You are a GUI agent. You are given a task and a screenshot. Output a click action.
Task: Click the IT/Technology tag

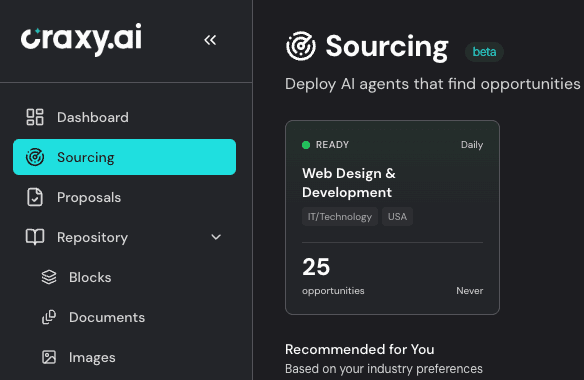340,216
